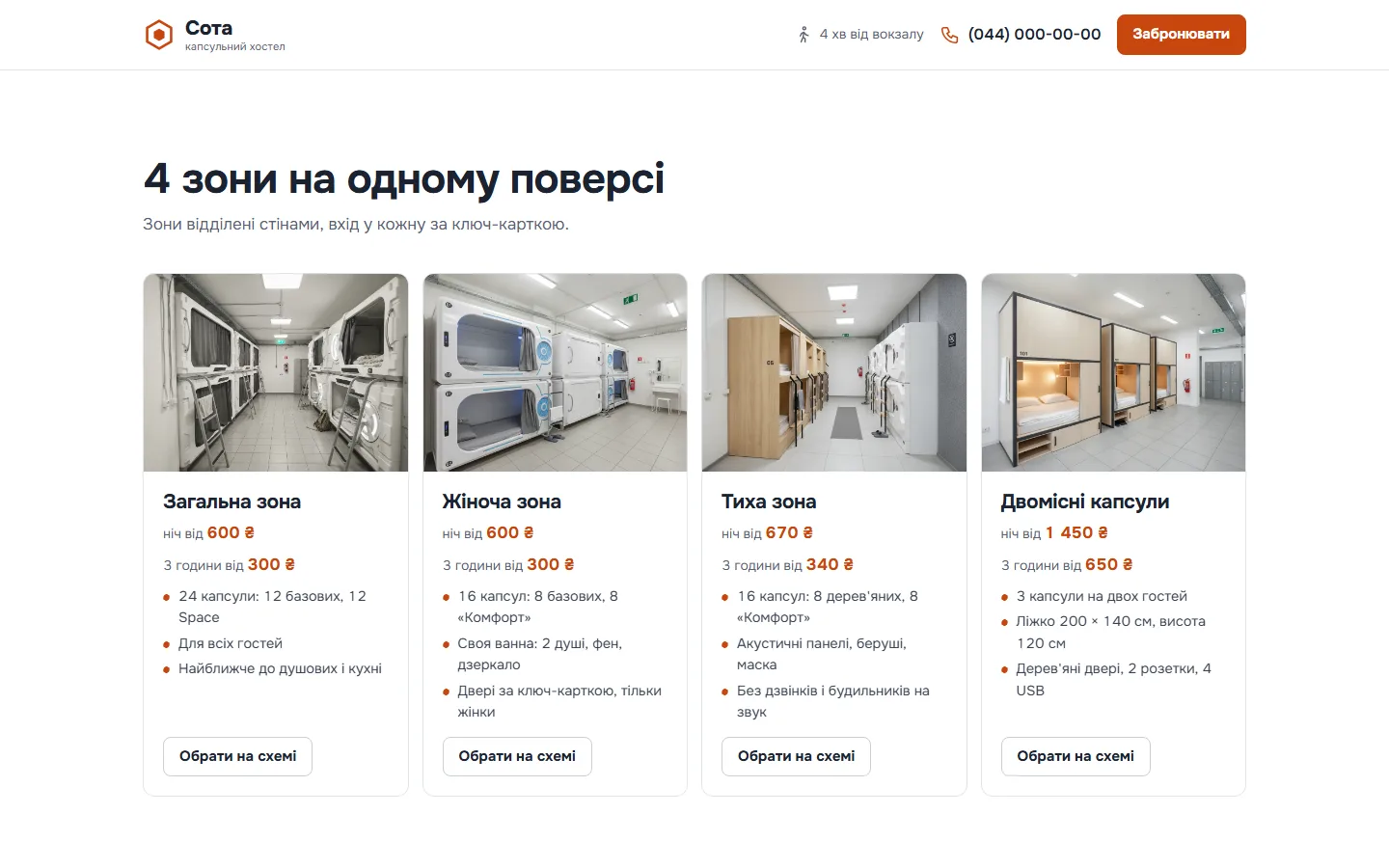
Task: Click the Сота hexagon logo icon
Action: click(x=158, y=35)
